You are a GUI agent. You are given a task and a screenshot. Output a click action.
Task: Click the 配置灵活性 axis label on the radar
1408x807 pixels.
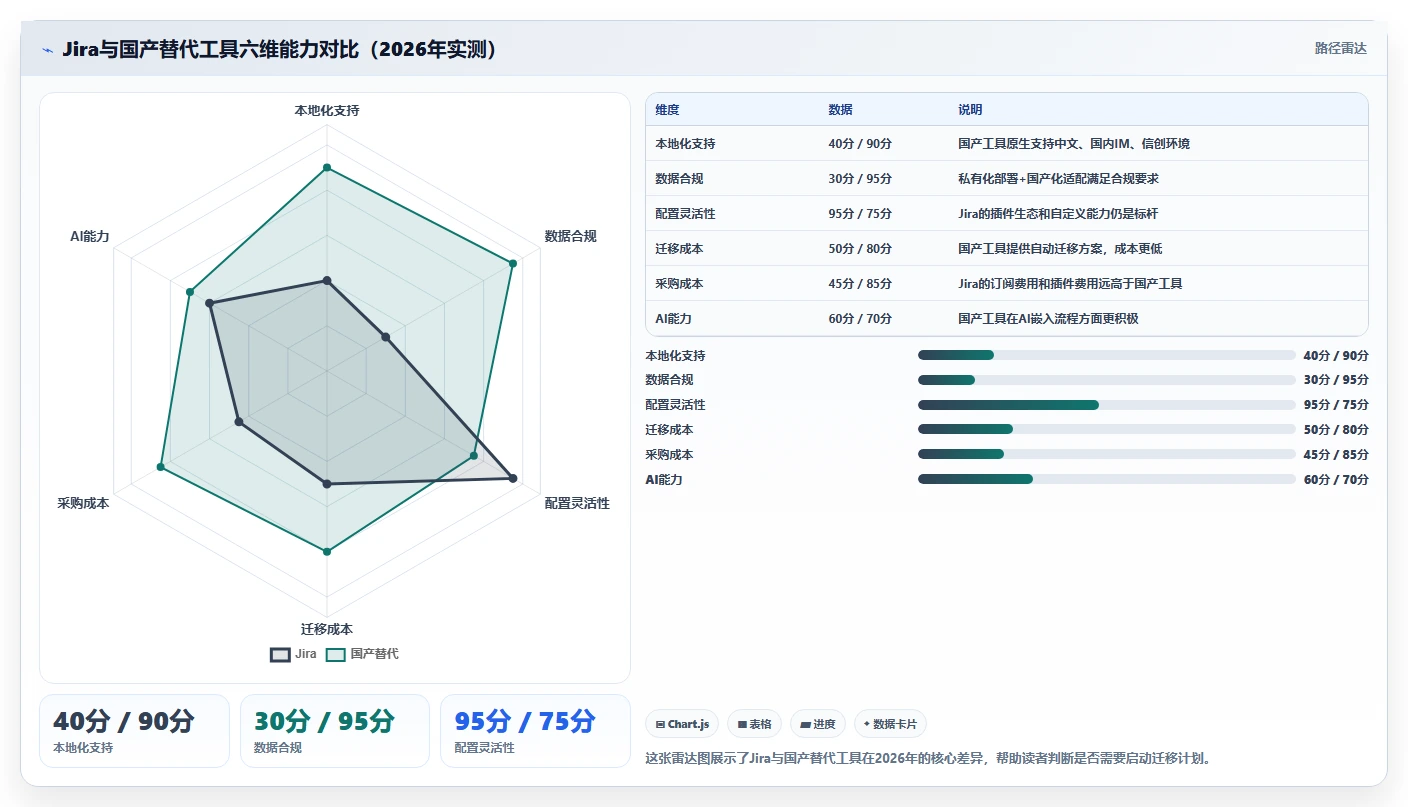click(x=577, y=503)
